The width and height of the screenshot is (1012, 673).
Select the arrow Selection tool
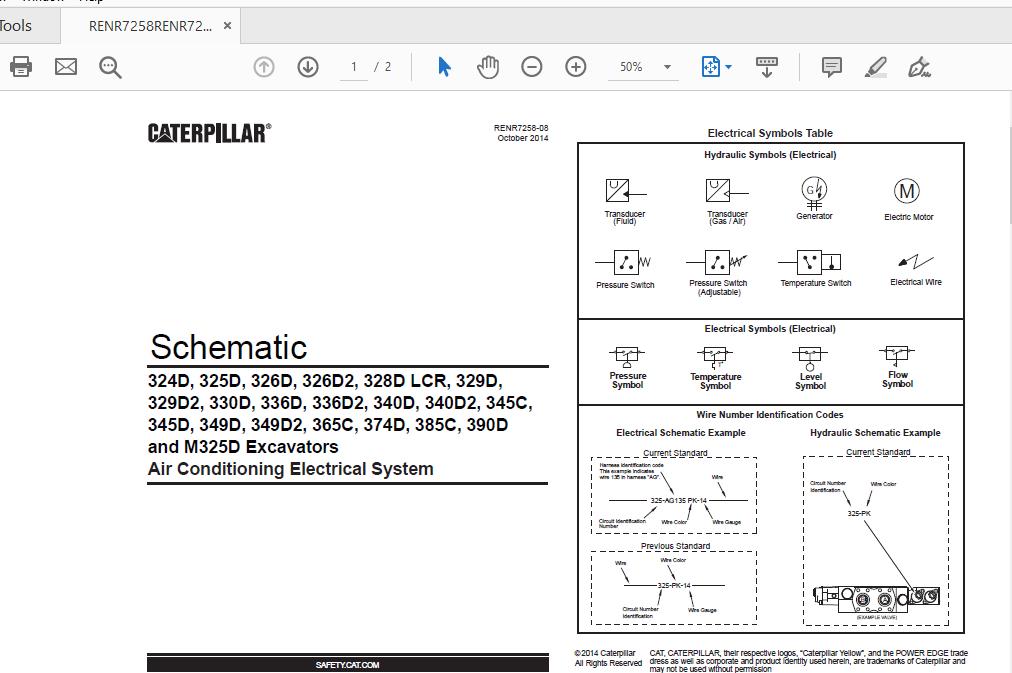444,66
